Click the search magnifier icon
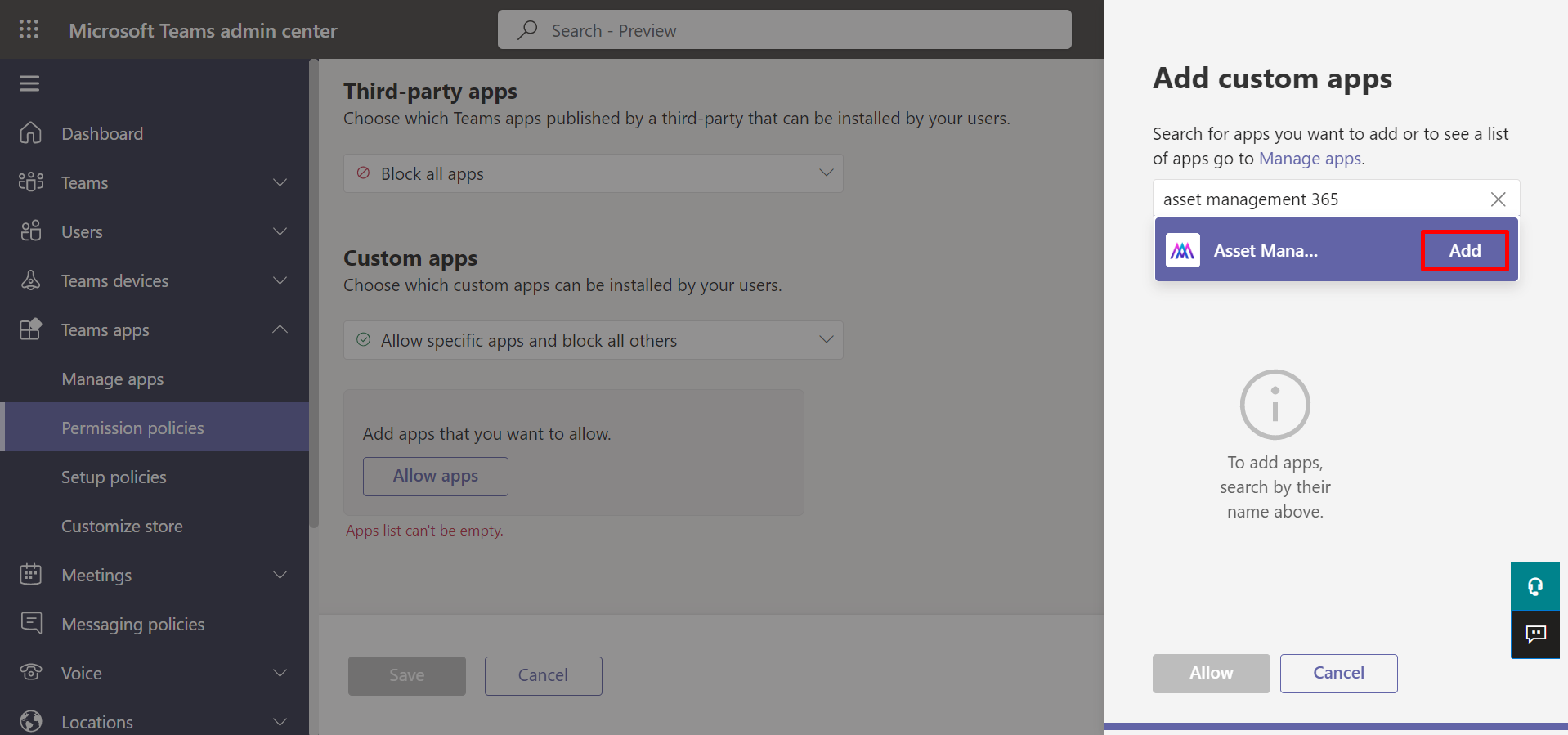This screenshot has height=735, width=1568. click(527, 30)
